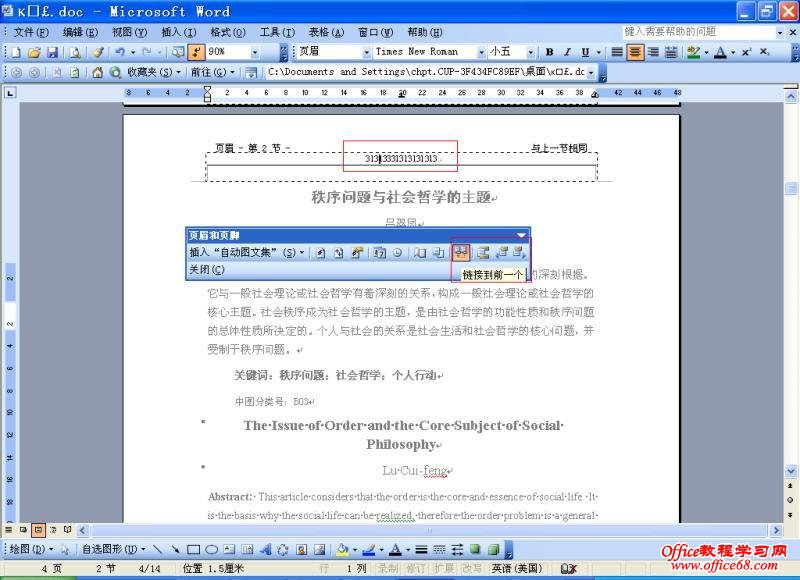Open the 视图(V) menu
Image resolution: width=800 pixels, height=580 pixels.
click(130, 32)
